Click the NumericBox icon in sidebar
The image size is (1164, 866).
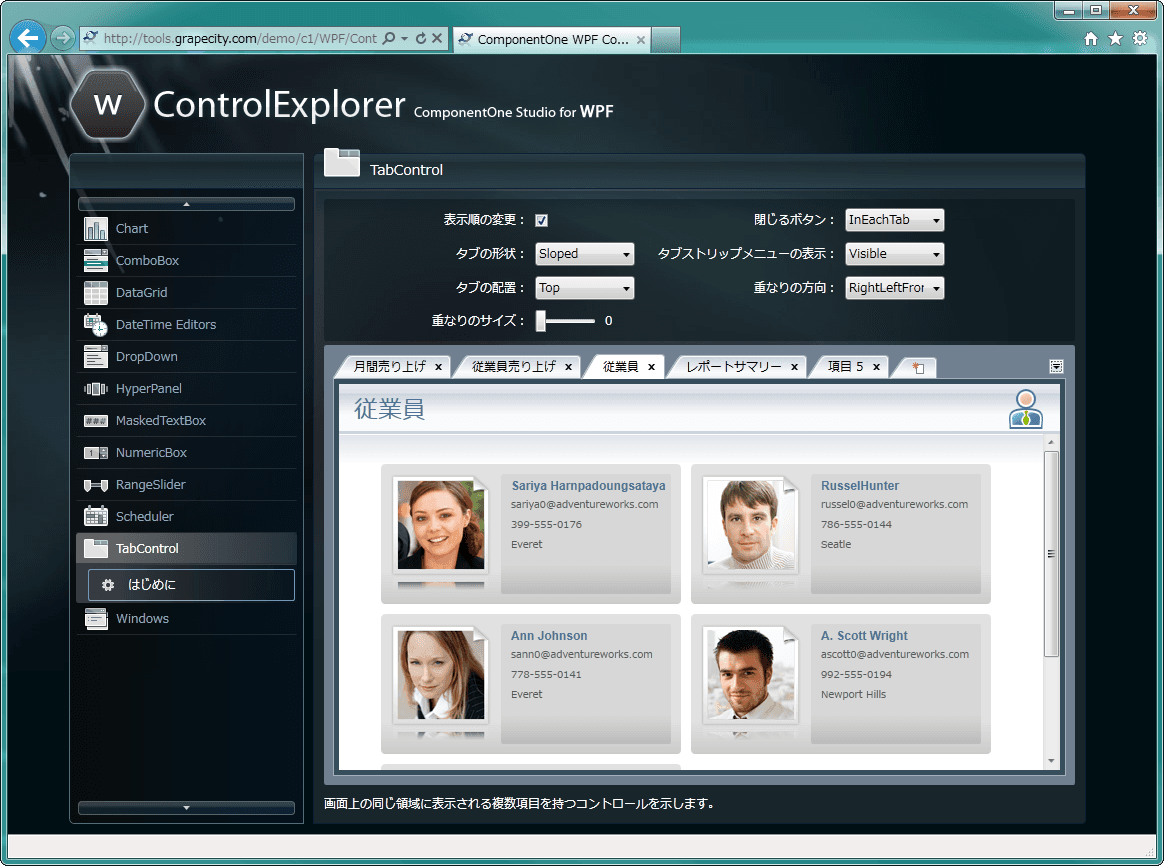(96, 453)
